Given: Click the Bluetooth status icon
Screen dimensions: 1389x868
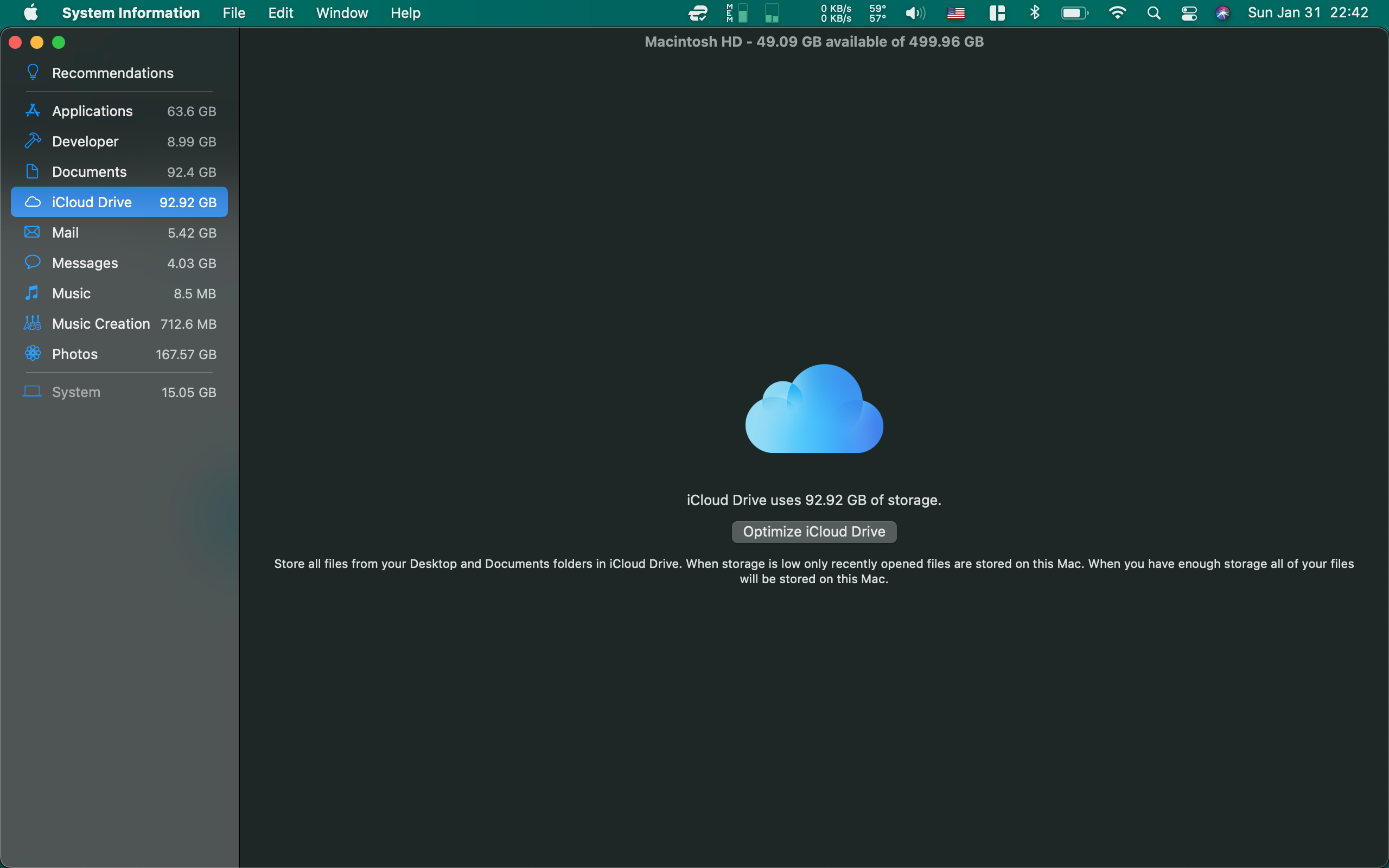Looking at the screenshot, I should [1035, 12].
